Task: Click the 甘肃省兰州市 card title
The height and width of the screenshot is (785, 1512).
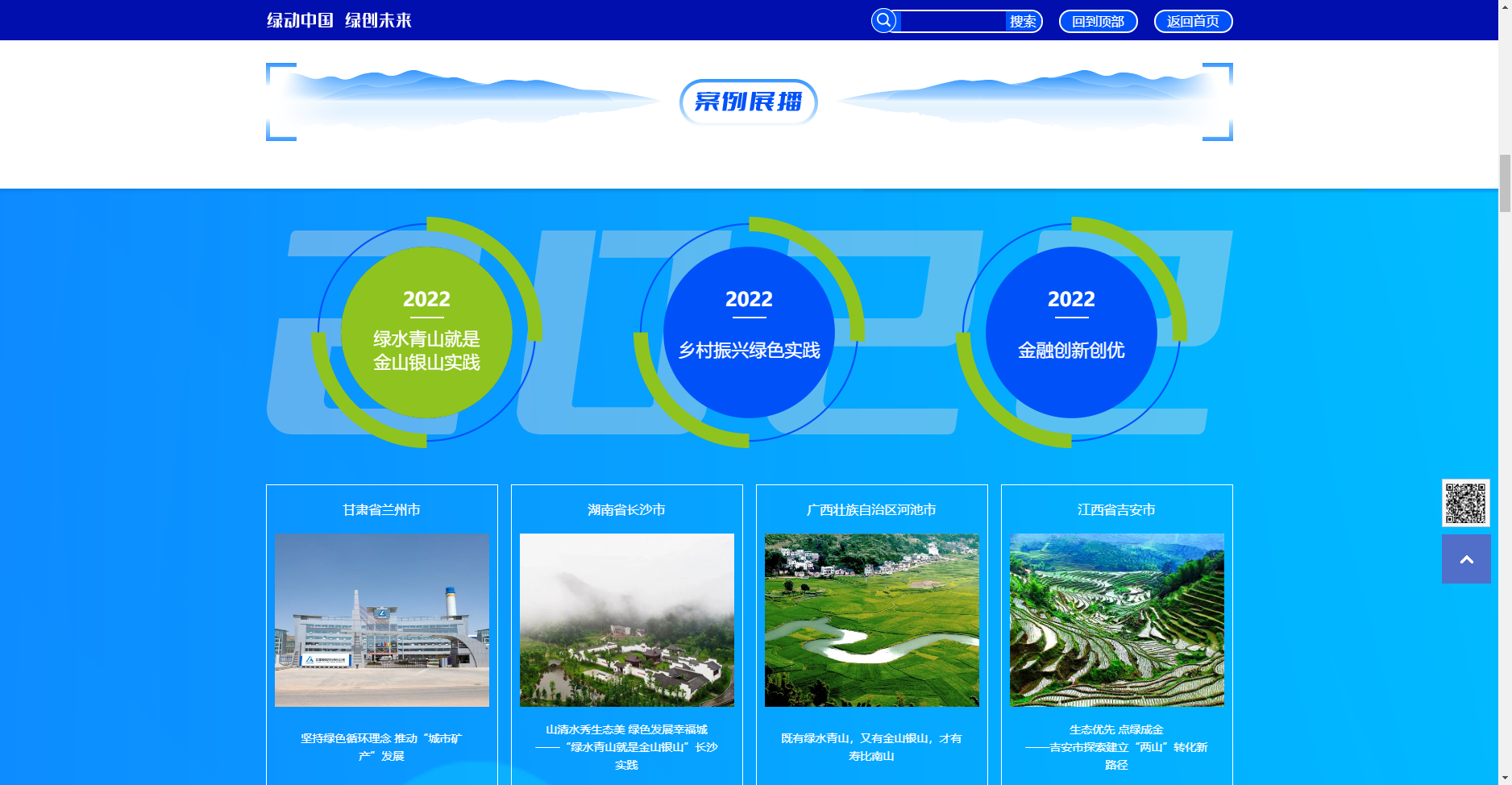Action: [x=382, y=510]
